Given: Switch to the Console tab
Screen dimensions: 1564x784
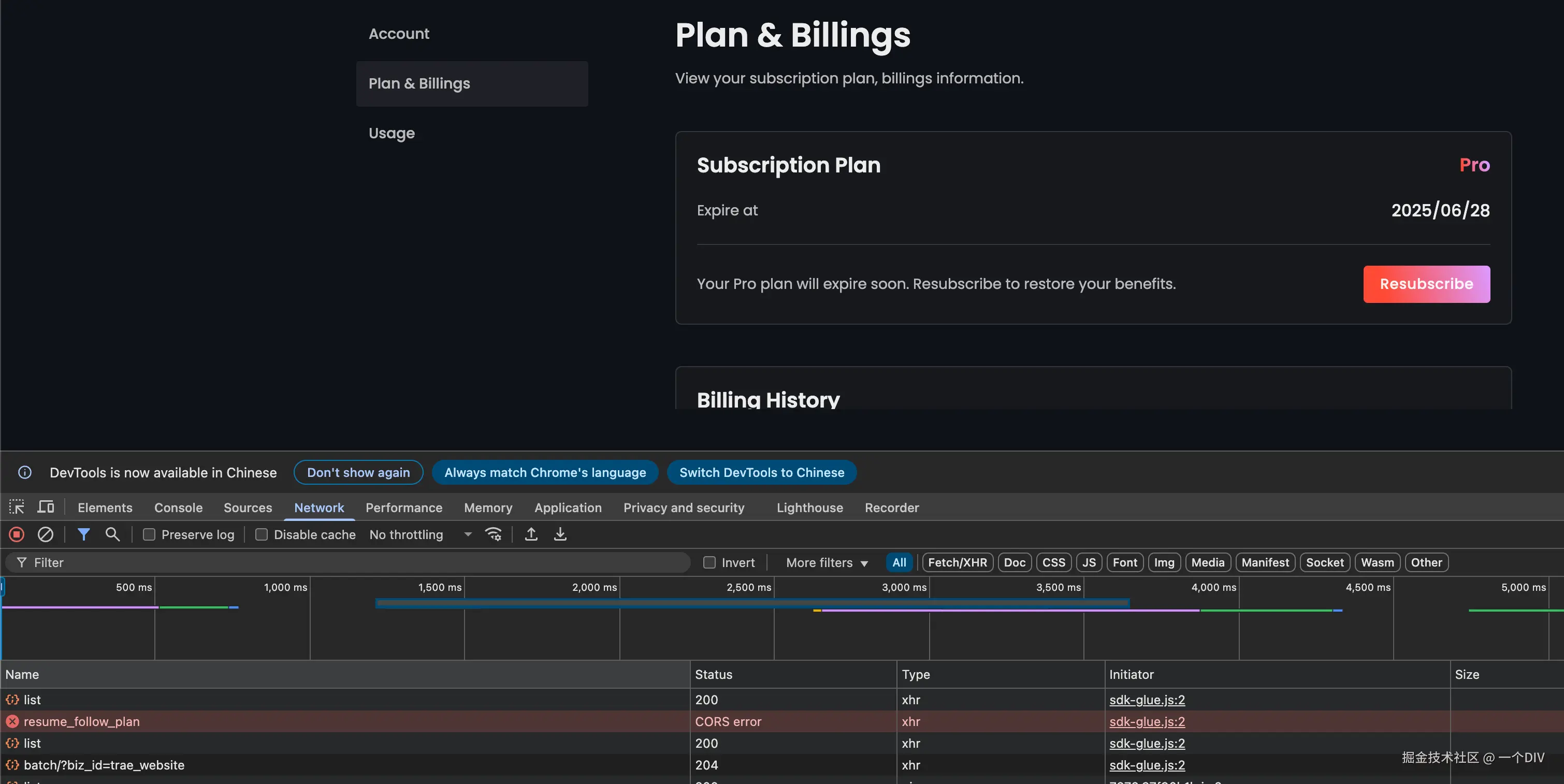Looking at the screenshot, I should (178, 507).
